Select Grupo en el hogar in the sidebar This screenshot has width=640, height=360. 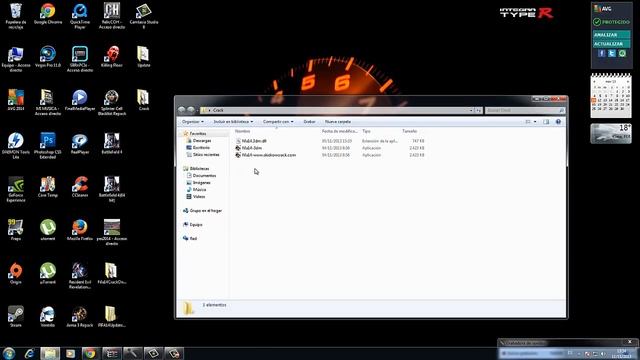tap(205, 211)
